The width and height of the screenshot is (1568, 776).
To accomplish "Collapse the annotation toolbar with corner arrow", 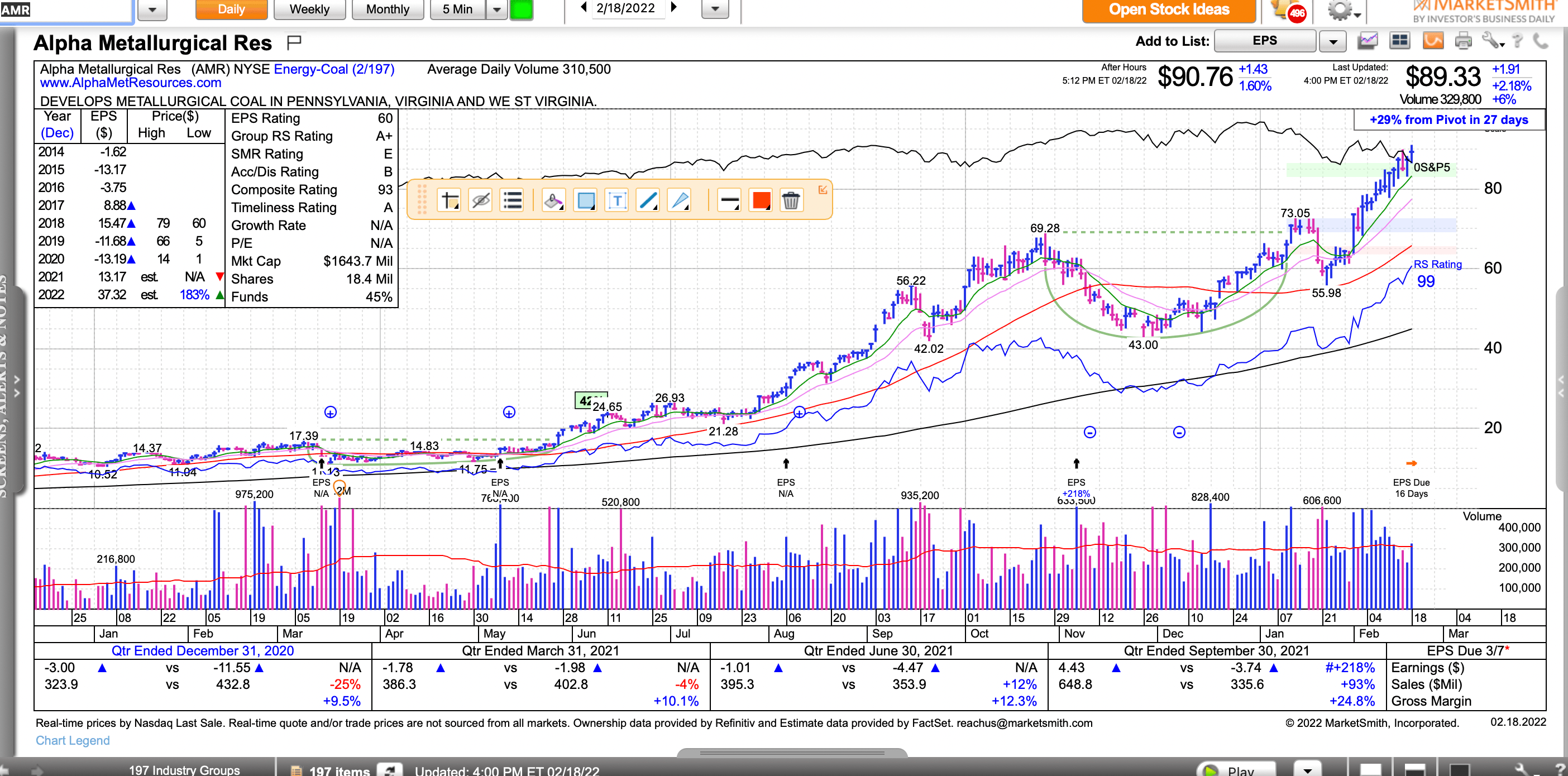I will [823, 190].
